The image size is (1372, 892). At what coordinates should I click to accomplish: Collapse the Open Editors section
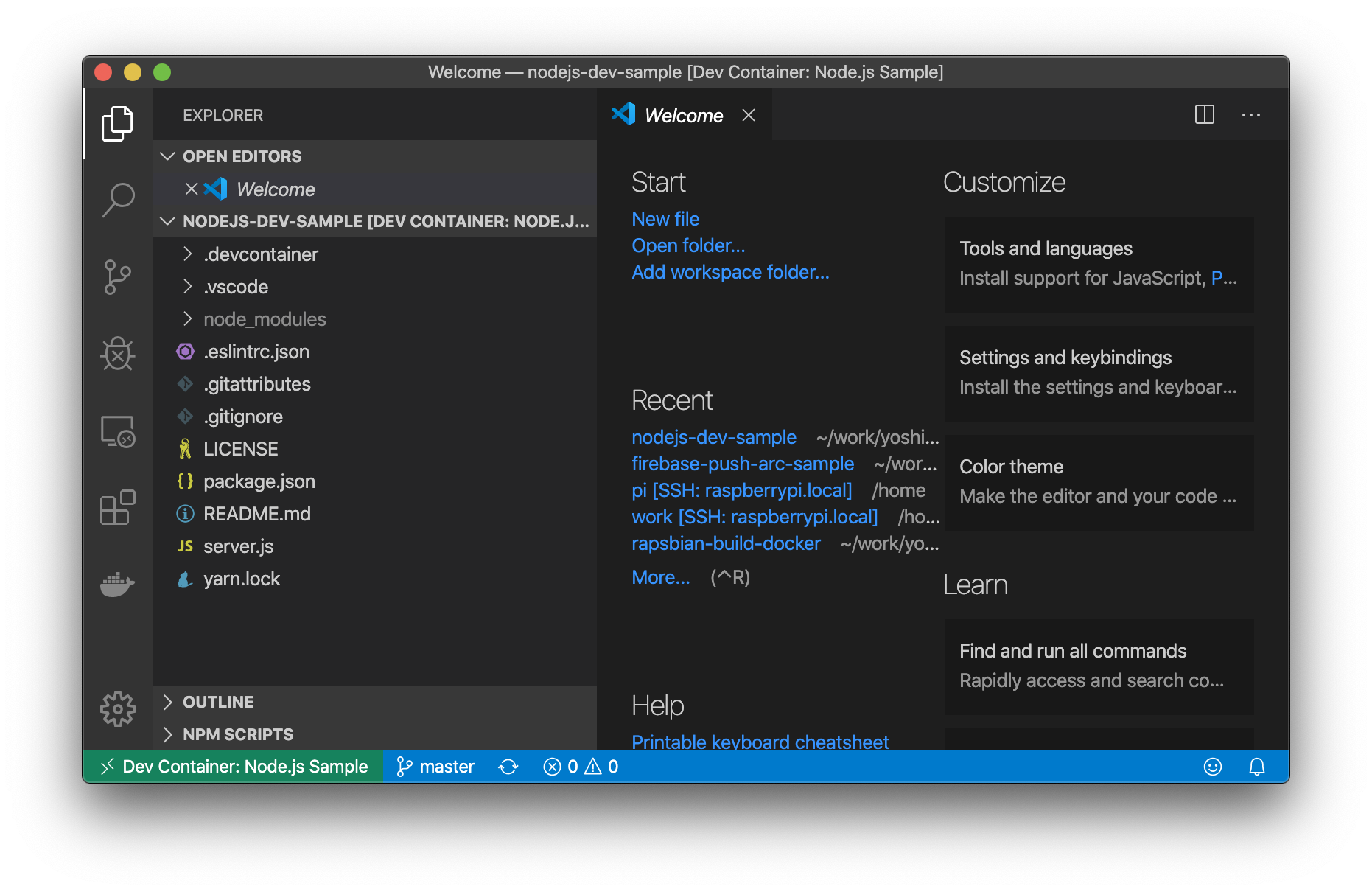coord(375,156)
